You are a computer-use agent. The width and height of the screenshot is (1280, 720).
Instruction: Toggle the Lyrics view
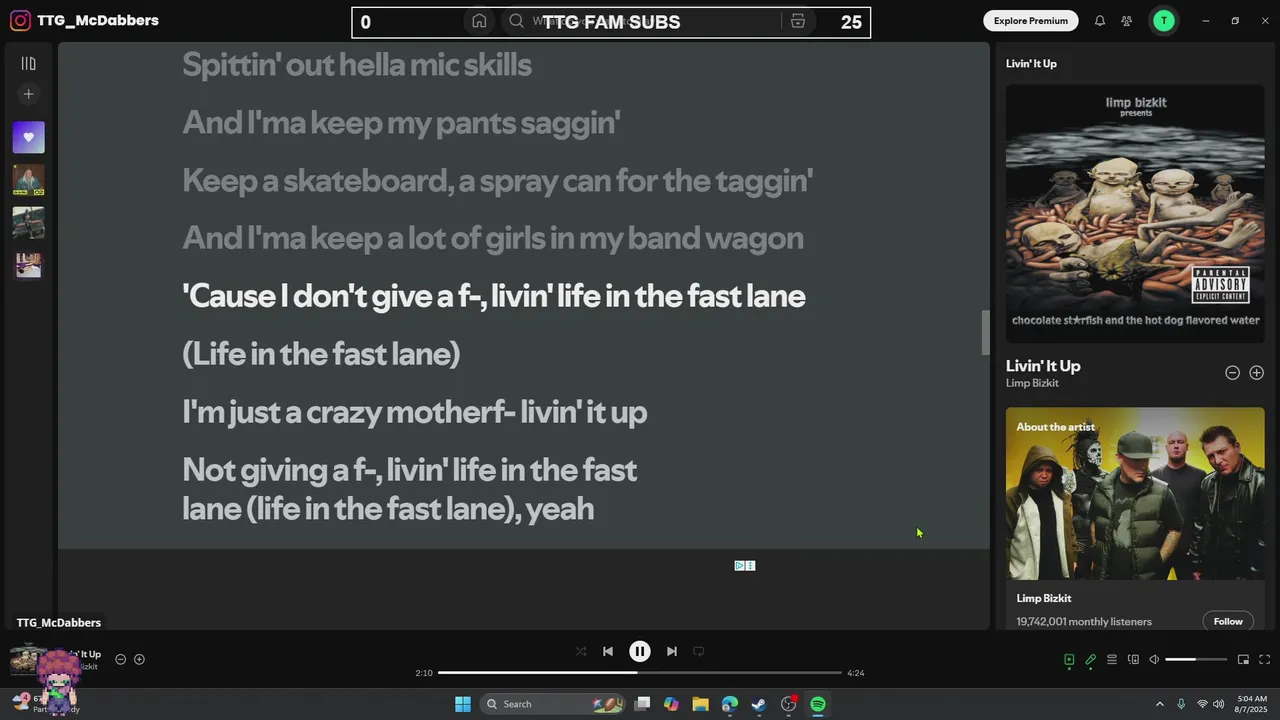tap(1090, 659)
